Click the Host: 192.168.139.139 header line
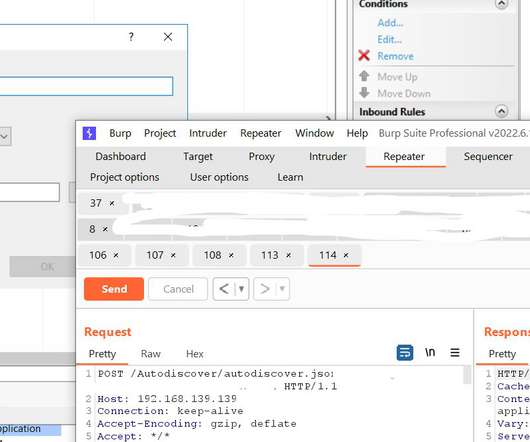This screenshot has width=530, height=442. click(167, 399)
